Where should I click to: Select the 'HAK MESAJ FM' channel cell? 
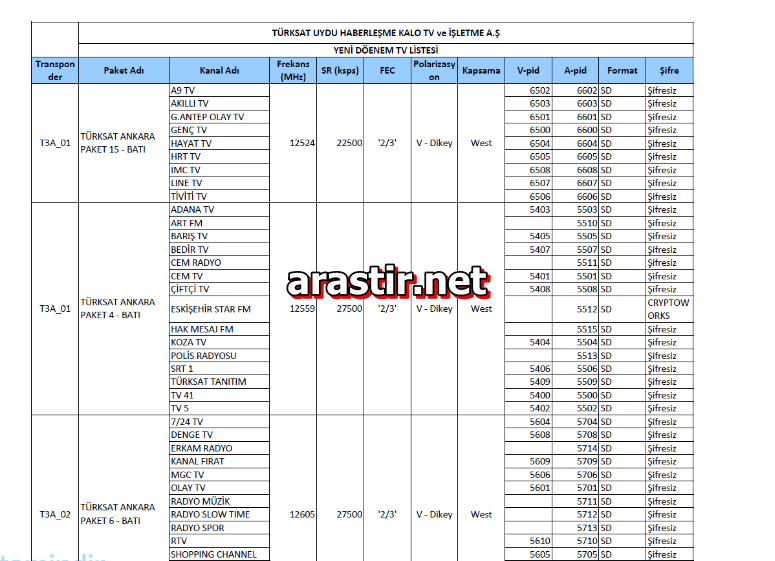pyautogui.click(x=219, y=329)
